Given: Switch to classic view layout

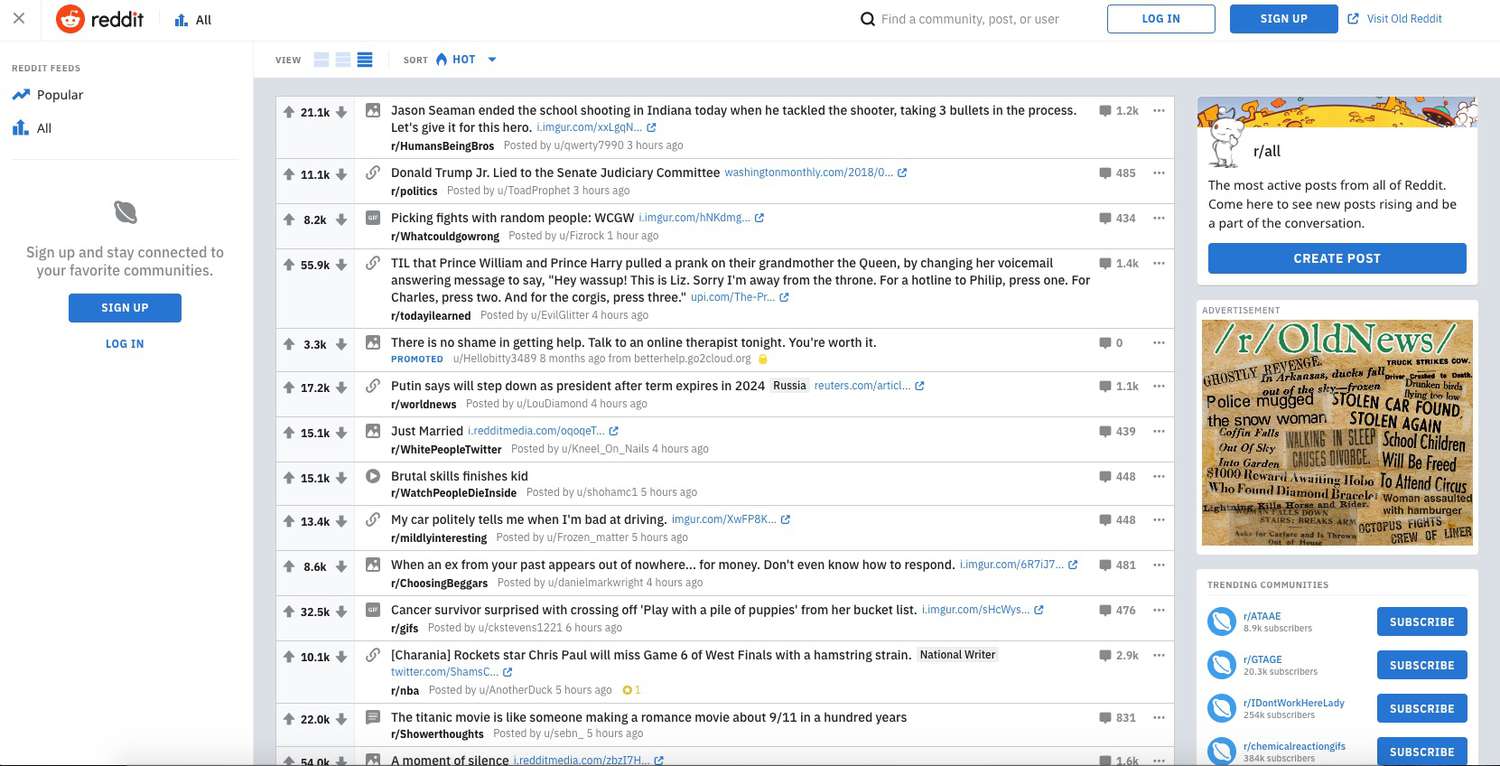Looking at the screenshot, I should (x=343, y=60).
